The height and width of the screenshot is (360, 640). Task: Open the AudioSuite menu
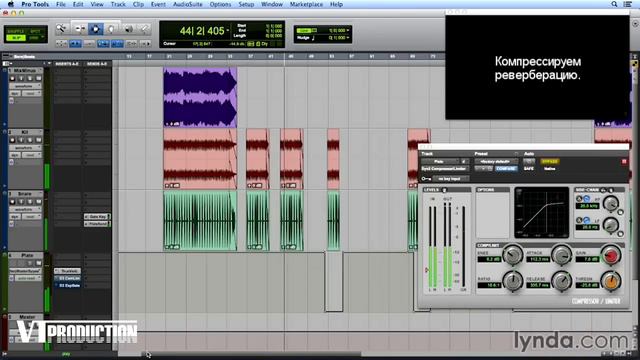pos(187,4)
